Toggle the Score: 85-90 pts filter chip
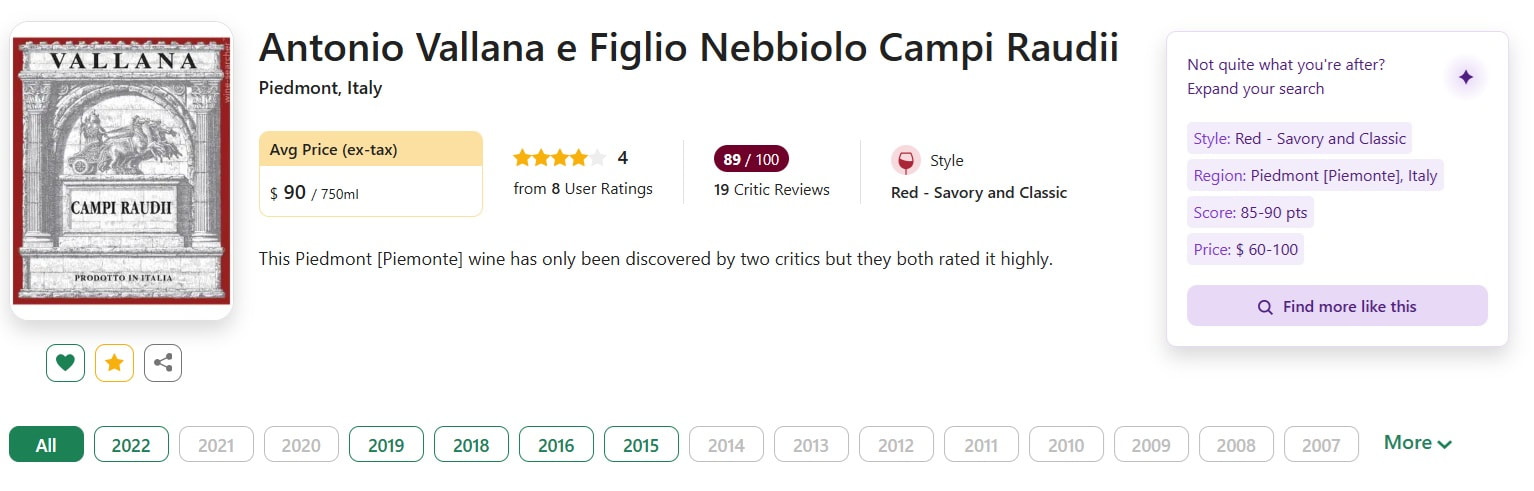The height and width of the screenshot is (491, 1534). (x=1250, y=213)
